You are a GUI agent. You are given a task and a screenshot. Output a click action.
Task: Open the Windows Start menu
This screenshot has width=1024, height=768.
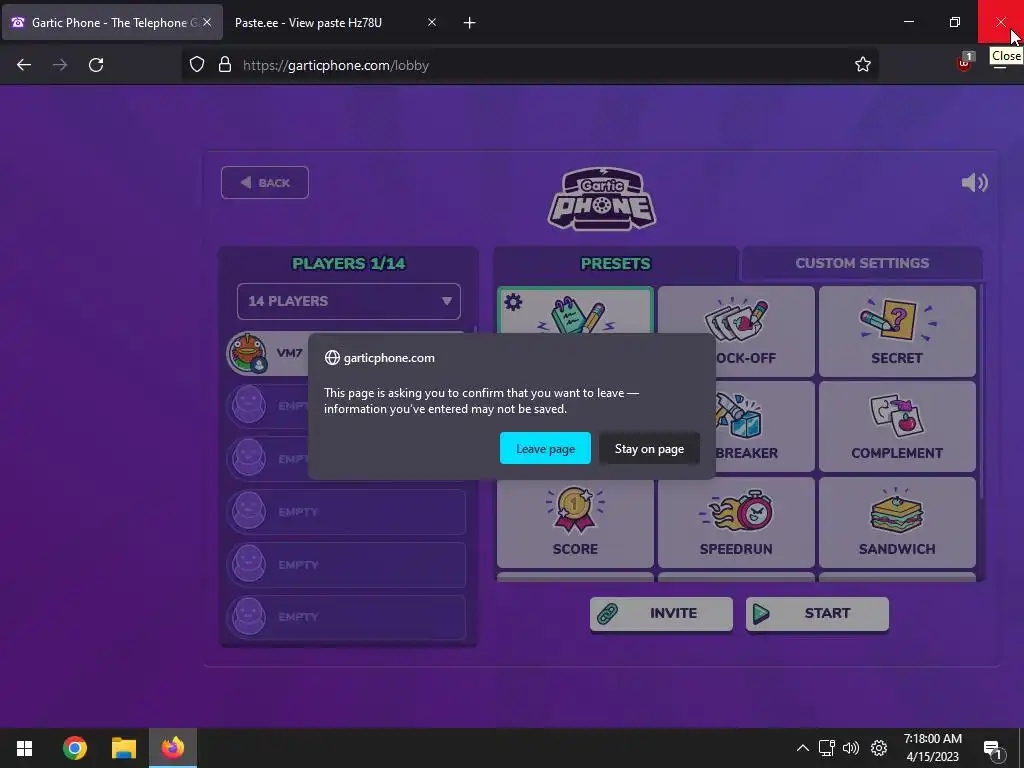click(25, 748)
